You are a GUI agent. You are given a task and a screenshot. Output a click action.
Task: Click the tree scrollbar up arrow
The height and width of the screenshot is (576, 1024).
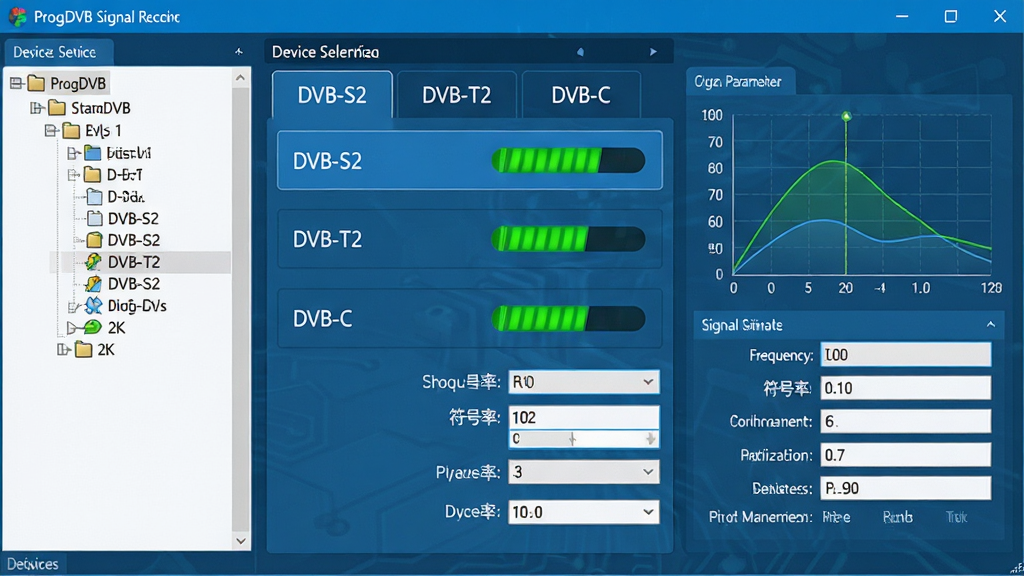tap(240, 78)
